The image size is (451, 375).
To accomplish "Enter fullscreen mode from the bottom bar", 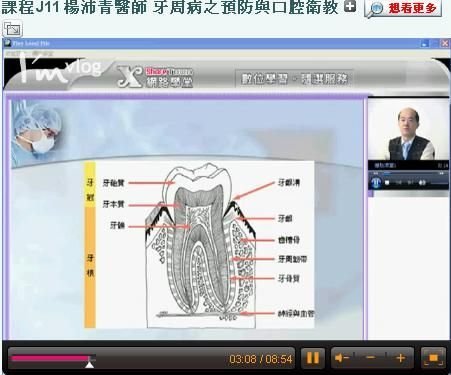I will pyautogui.click(x=433, y=358).
